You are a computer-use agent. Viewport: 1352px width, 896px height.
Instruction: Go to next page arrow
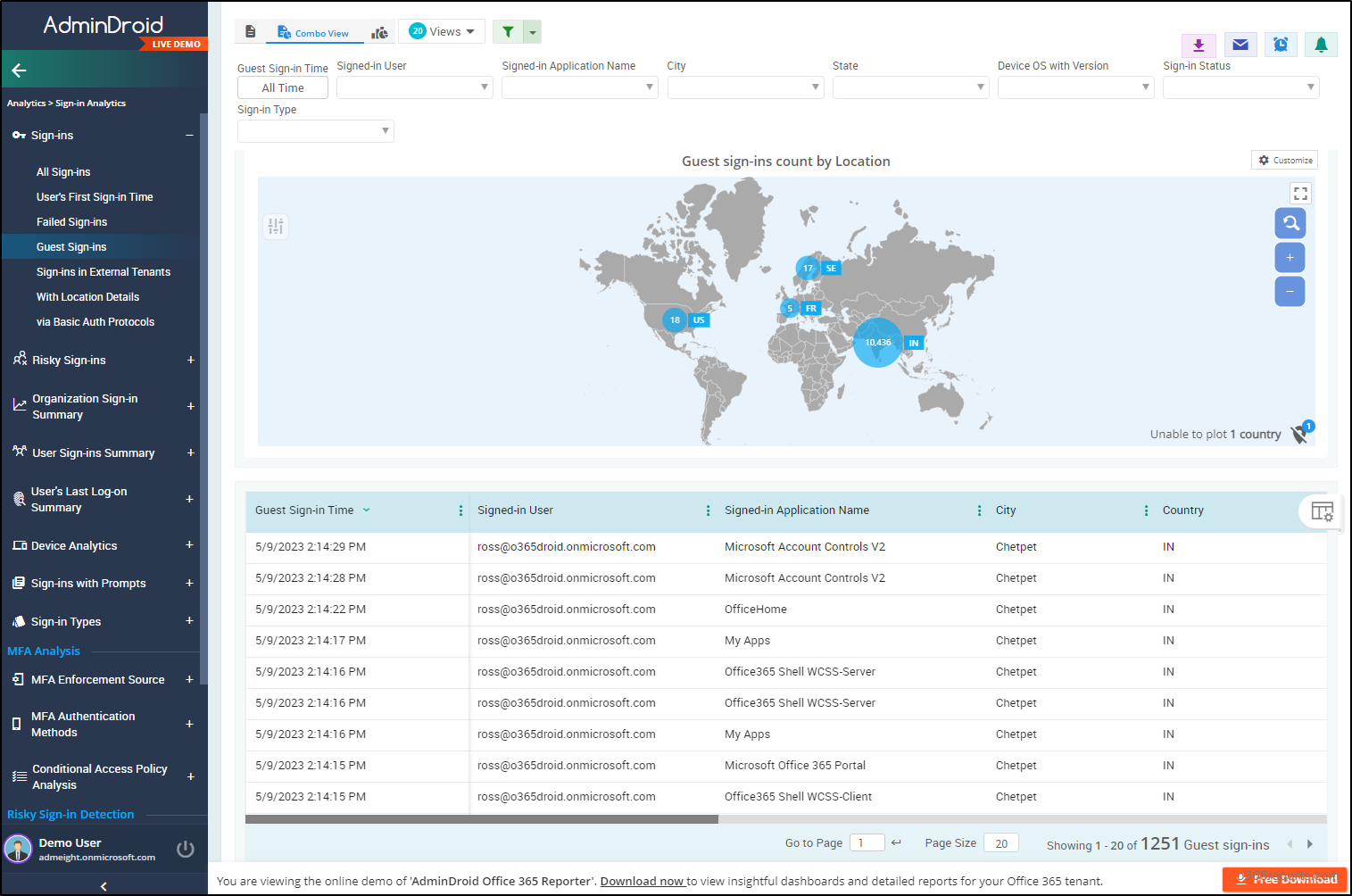(1310, 843)
